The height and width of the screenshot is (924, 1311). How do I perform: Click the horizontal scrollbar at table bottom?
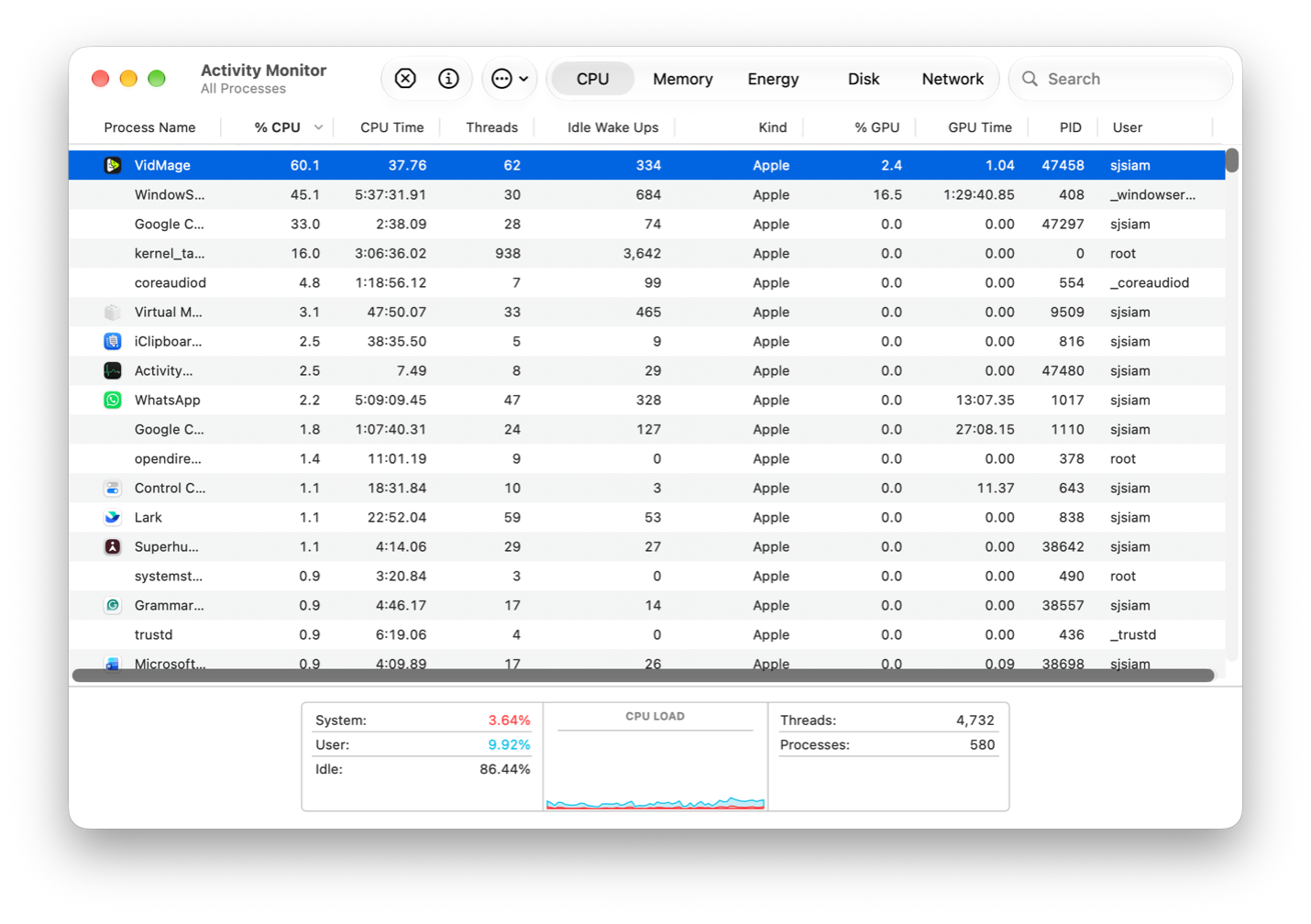(x=643, y=676)
